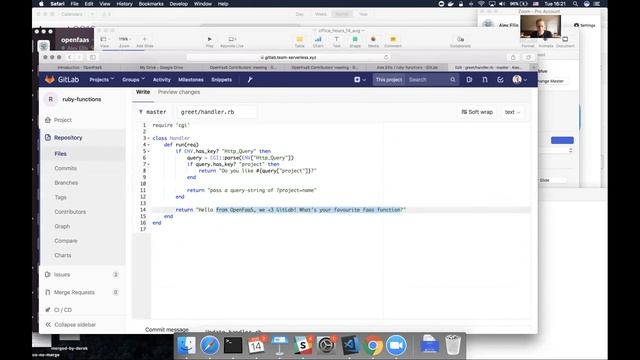Image resolution: width=640 pixels, height=360 pixels.
Task: Collapse the if ENV fold arrow on line 5
Action: [x=148, y=151]
